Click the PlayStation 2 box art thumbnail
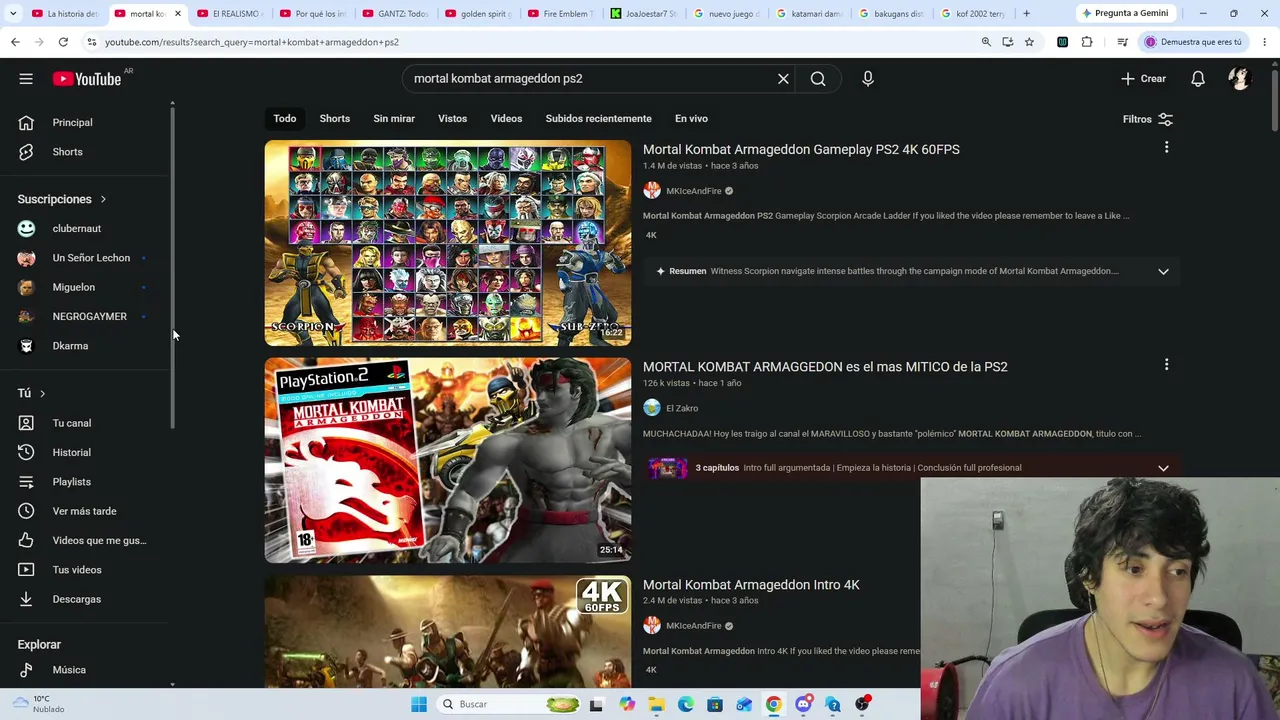The image size is (1280, 720). coord(448,460)
